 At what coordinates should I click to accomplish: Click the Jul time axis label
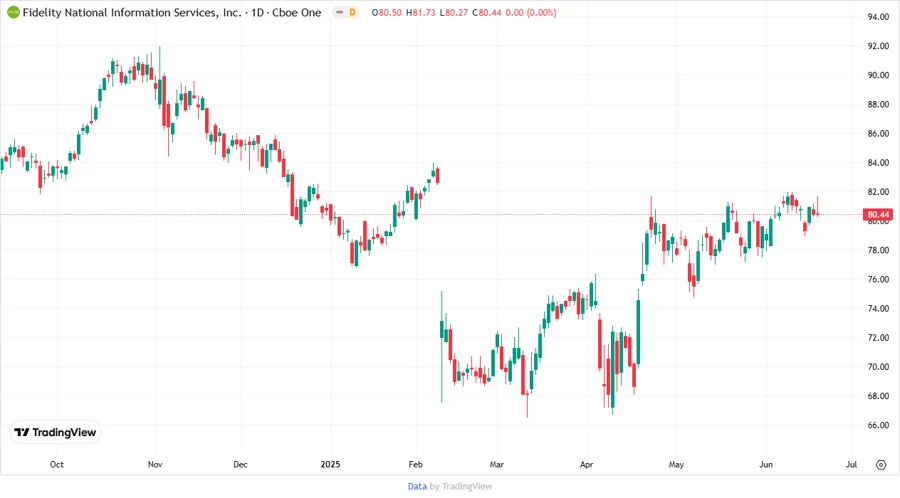pos(851,465)
